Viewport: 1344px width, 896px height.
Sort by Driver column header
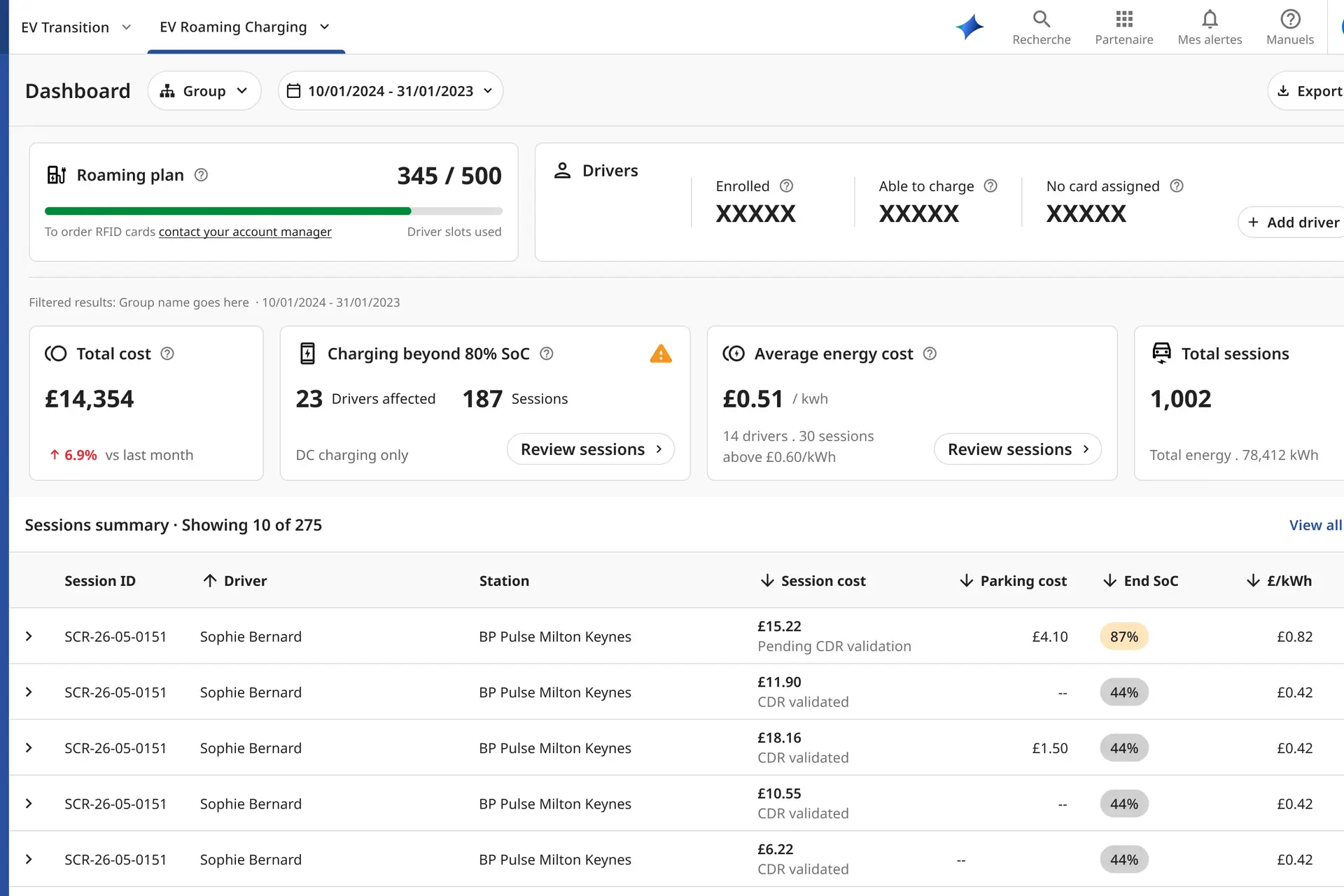[234, 581]
